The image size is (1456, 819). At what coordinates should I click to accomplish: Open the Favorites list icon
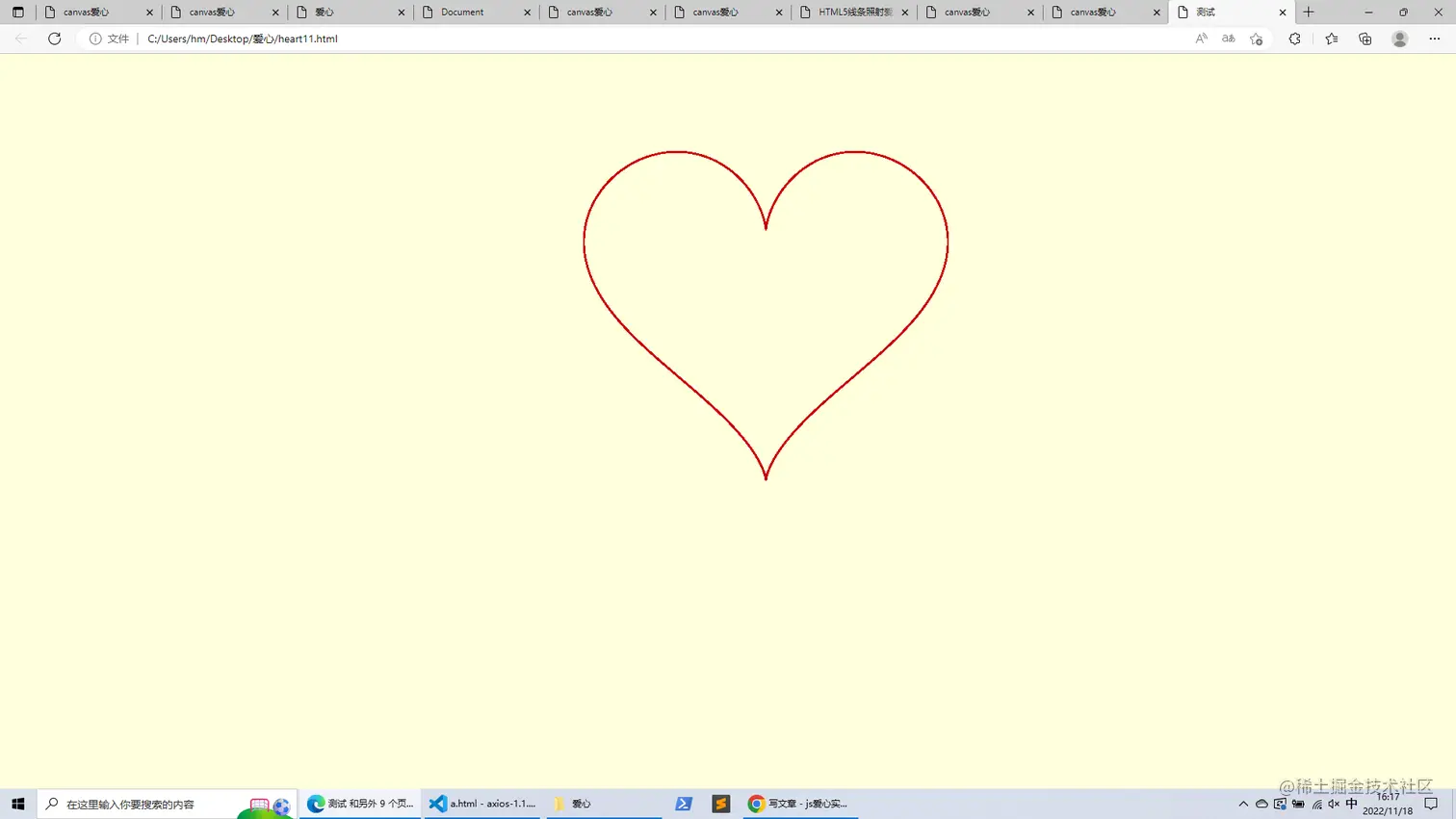point(1331,38)
